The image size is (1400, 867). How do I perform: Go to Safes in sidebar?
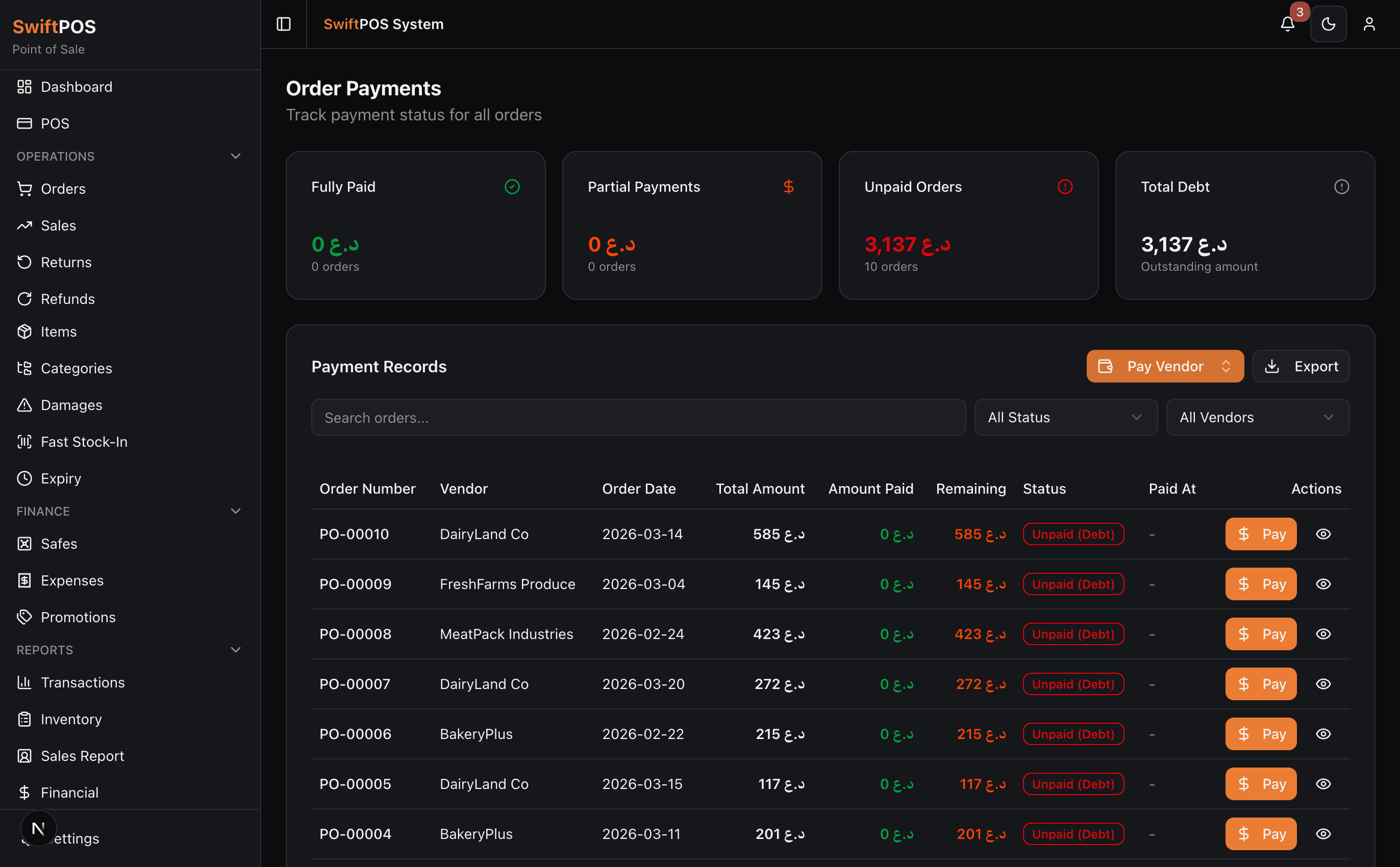click(x=59, y=544)
